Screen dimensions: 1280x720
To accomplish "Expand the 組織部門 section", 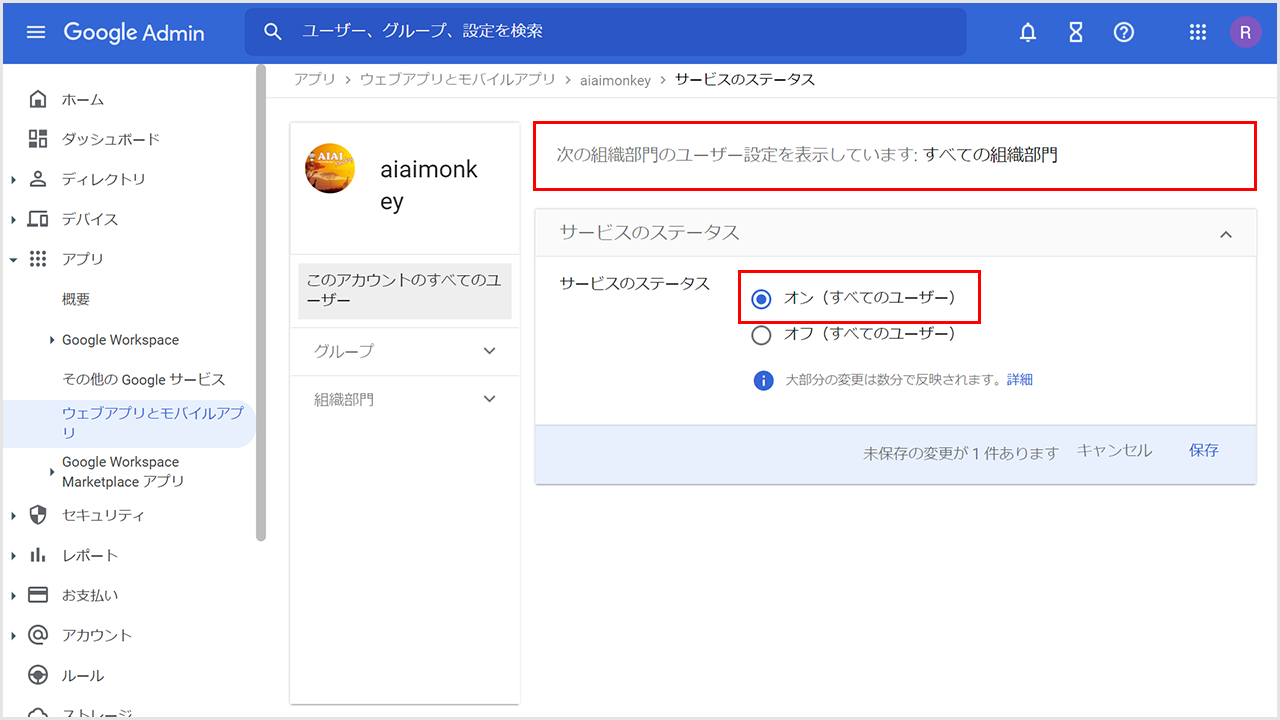I will click(489, 399).
